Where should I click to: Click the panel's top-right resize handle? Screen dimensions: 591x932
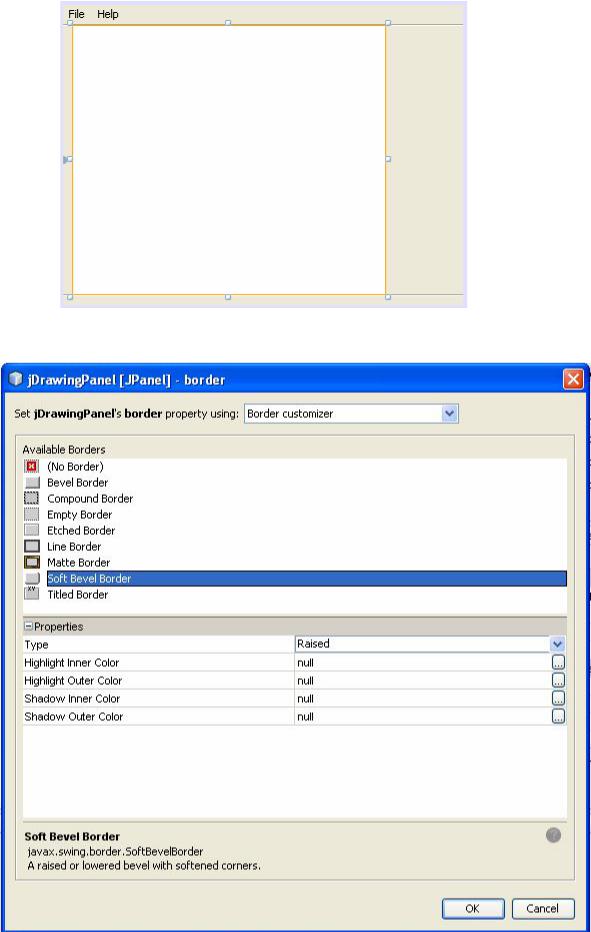click(388, 23)
